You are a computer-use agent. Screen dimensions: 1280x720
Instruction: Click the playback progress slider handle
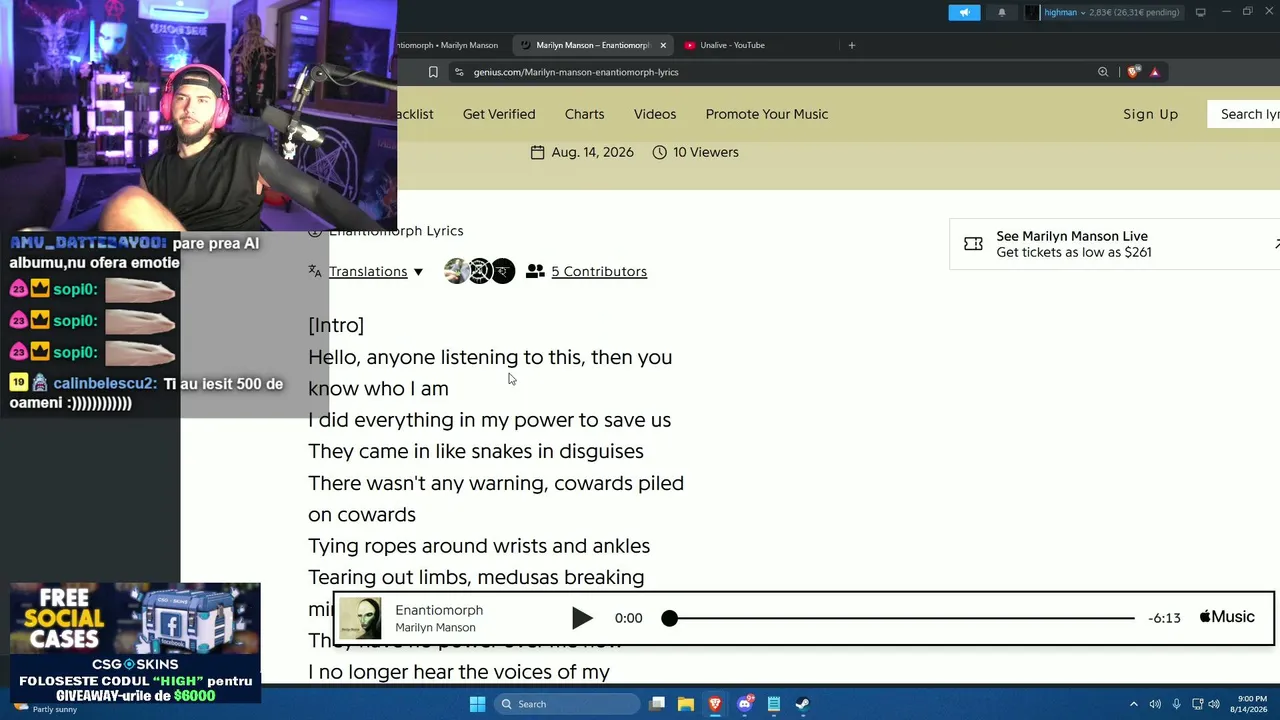[670, 618]
